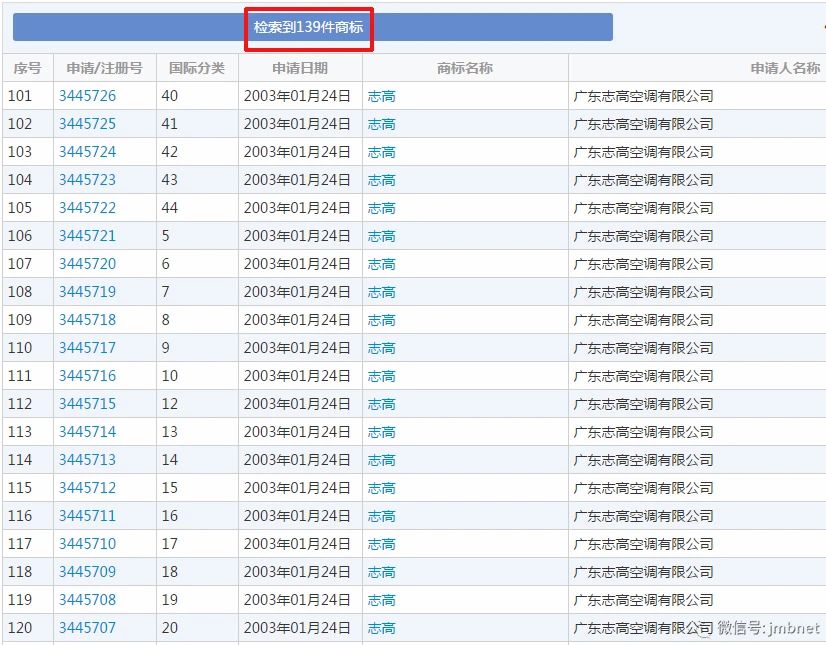Image resolution: width=826 pixels, height=645 pixels.
Task: Click applicant 广东志高空调有限公司 in row 101
Action: coord(643,96)
